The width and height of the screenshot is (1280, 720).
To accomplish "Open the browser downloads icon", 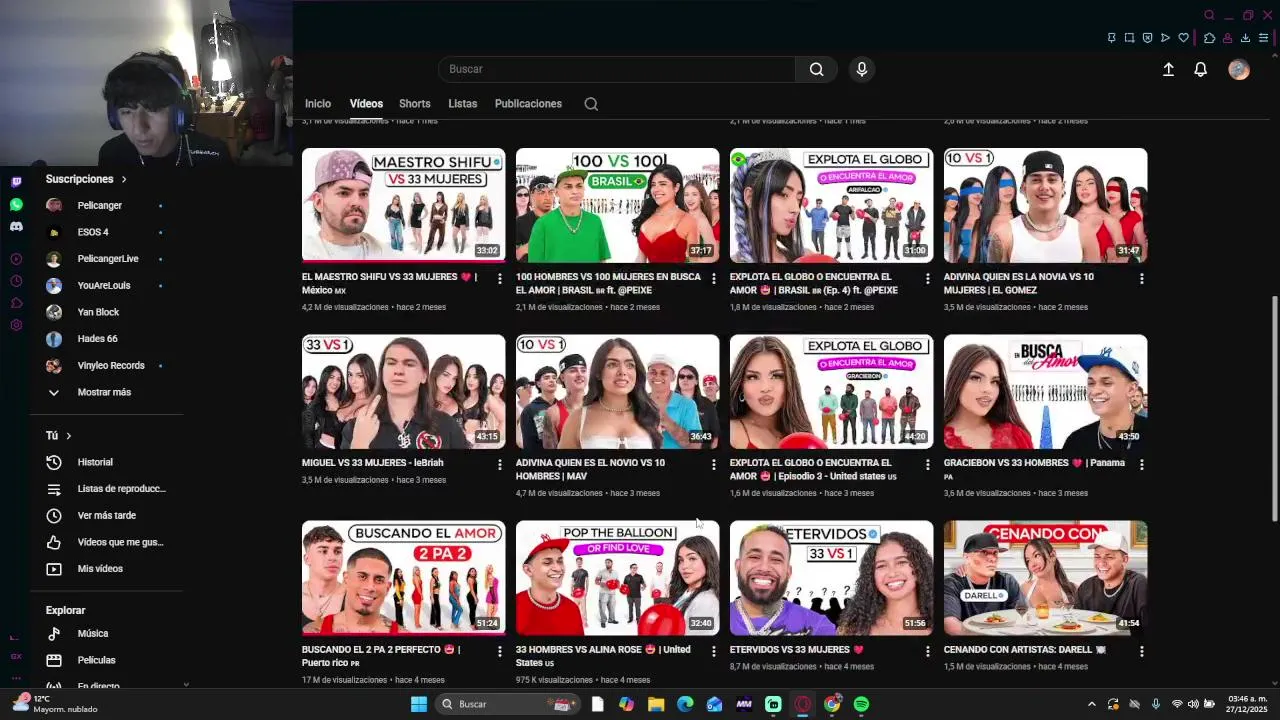I will click(x=1245, y=38).
